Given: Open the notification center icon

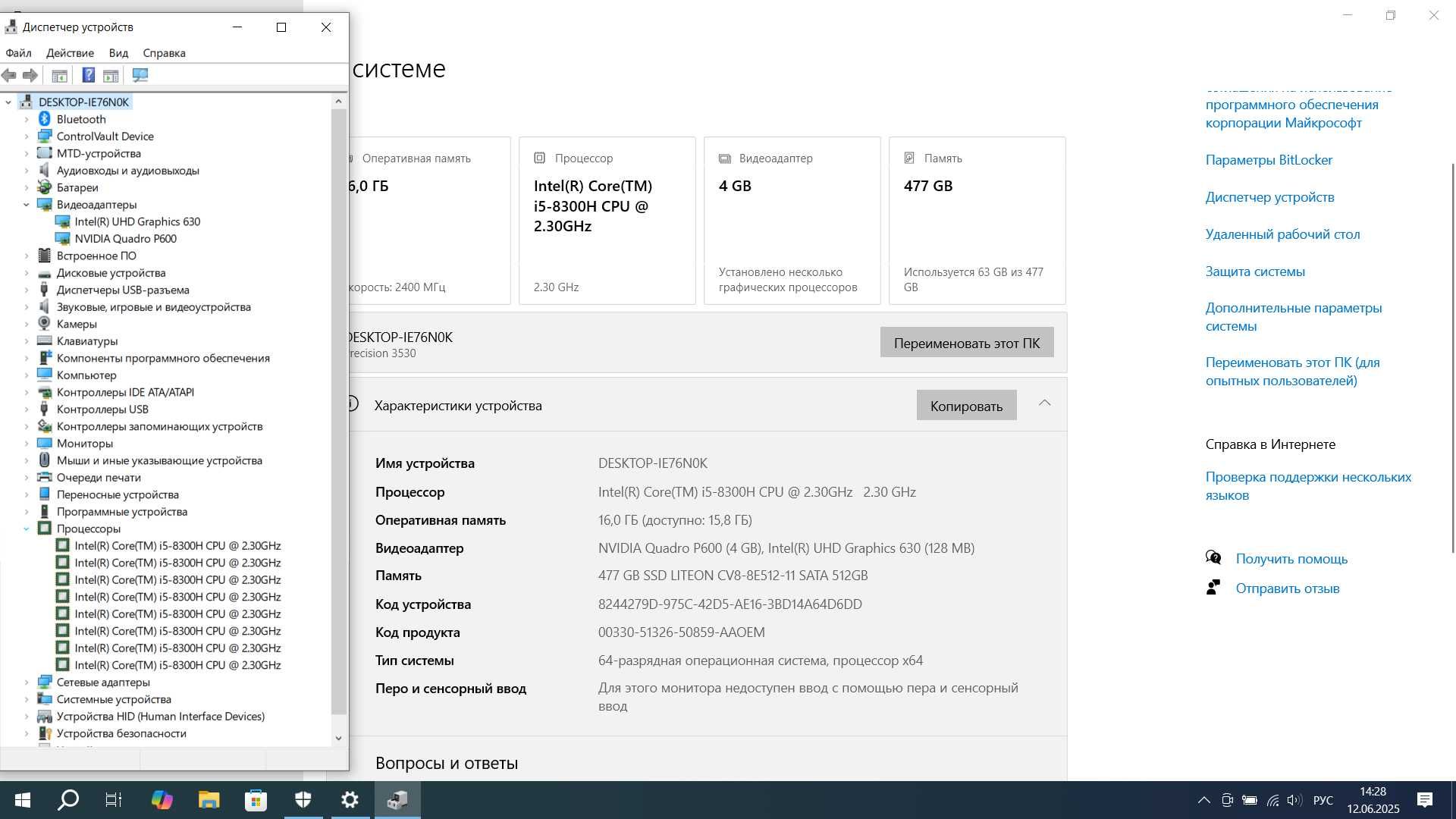Looking at the screenshot, I should 1425,800.
